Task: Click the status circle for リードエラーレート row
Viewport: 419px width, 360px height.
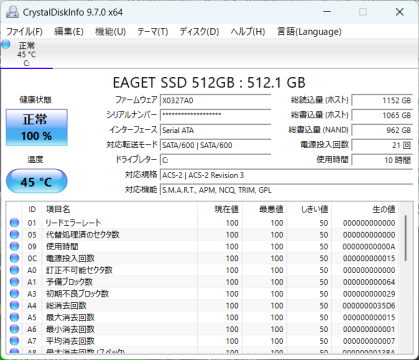Action: point(14,223)
